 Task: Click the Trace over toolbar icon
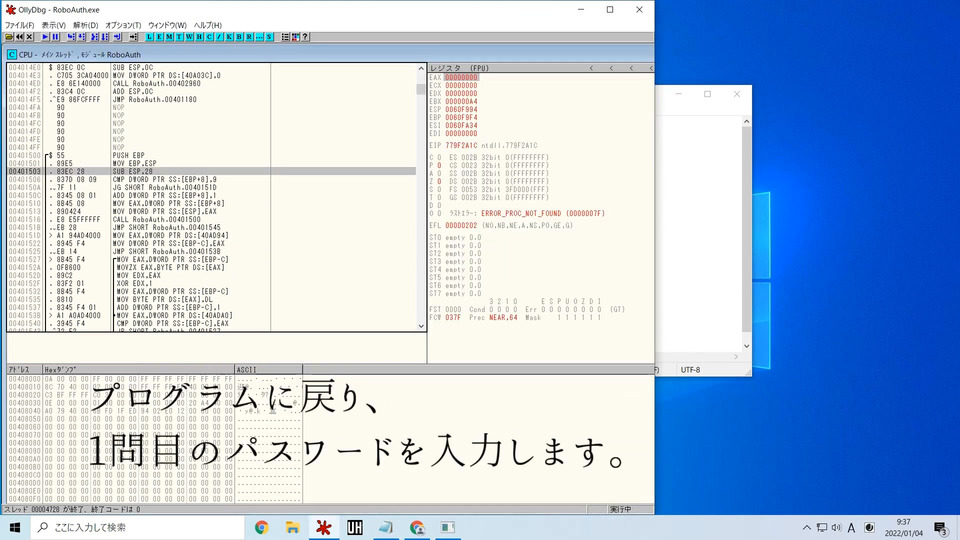click(105, 37)
